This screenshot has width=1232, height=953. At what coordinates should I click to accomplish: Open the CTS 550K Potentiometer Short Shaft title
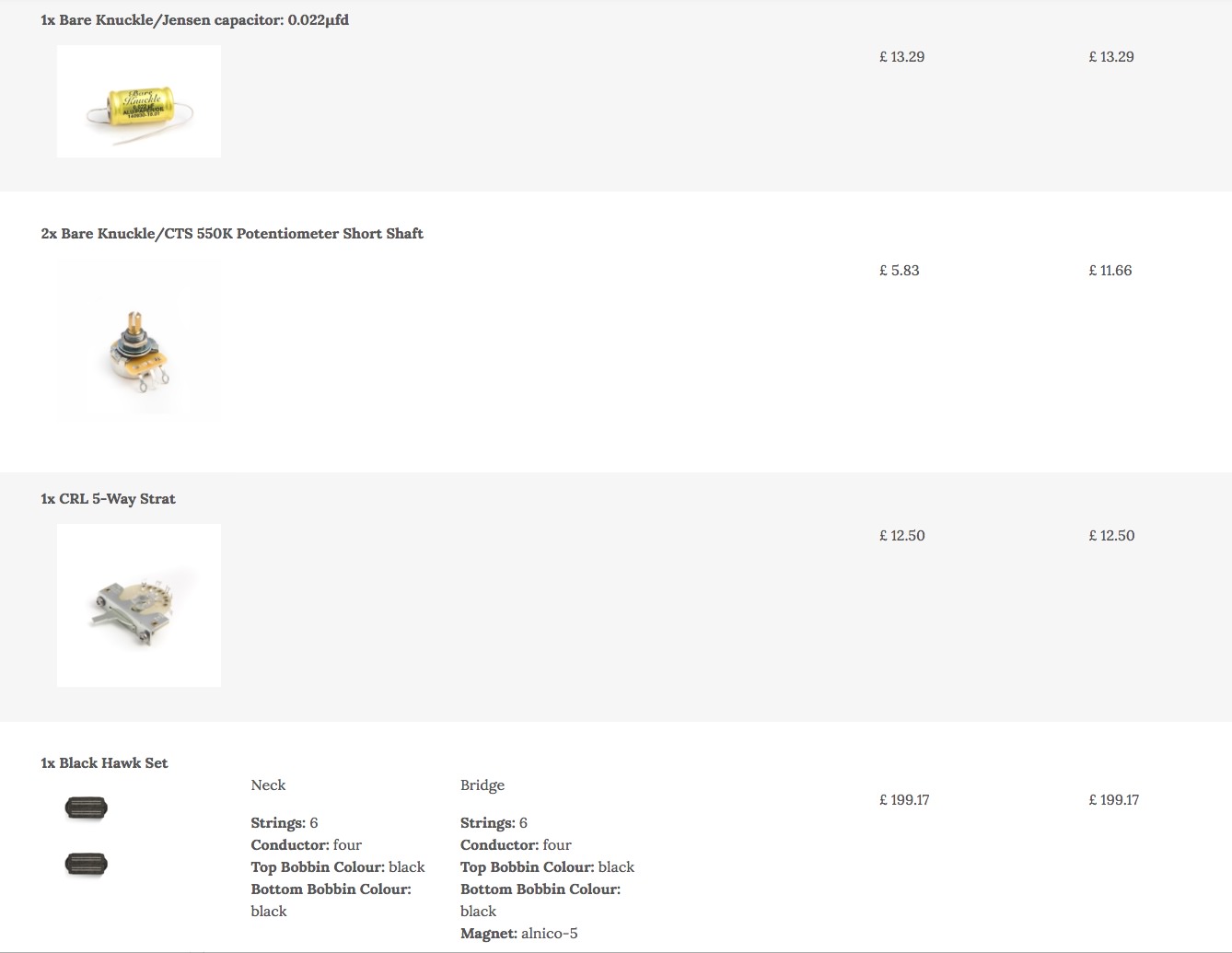(232, 233)
